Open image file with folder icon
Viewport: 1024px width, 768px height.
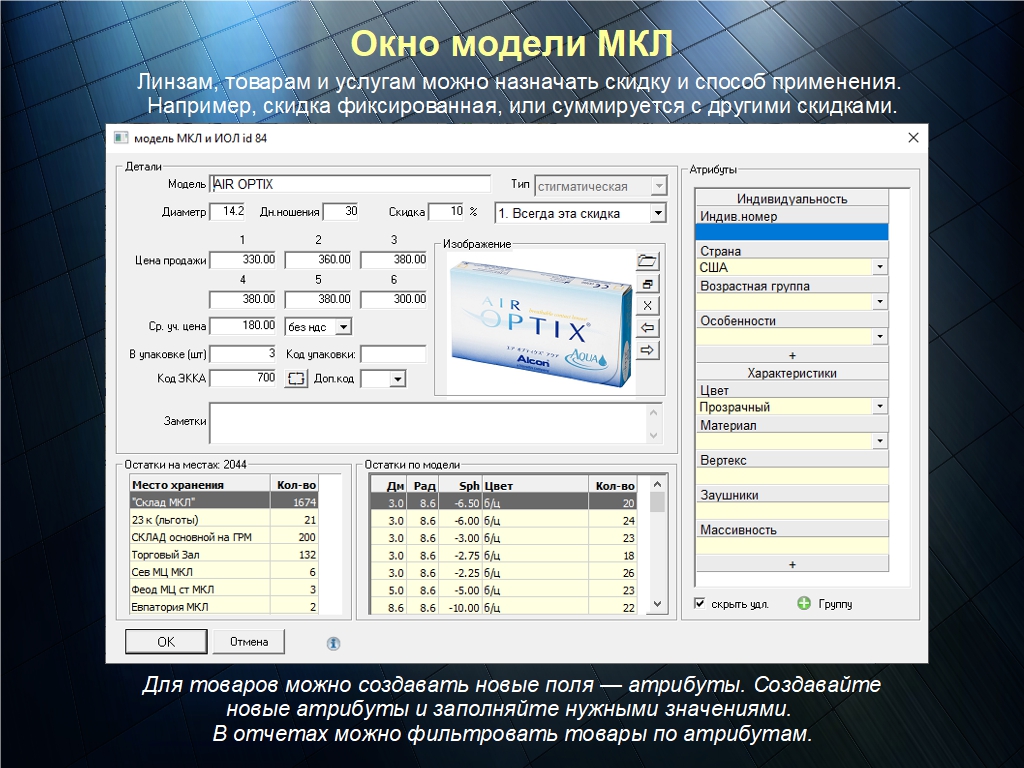648,261
